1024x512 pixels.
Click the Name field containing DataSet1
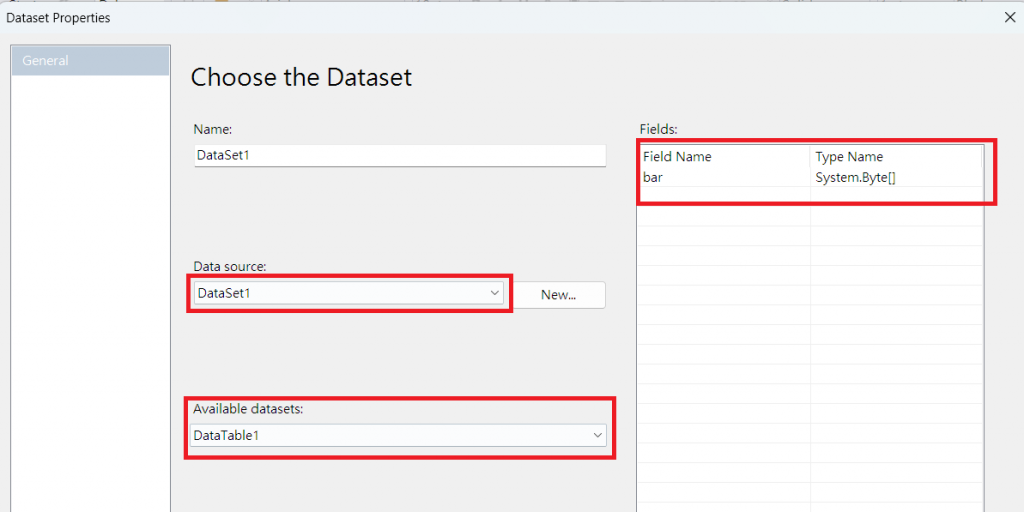[x=400, y=155]
